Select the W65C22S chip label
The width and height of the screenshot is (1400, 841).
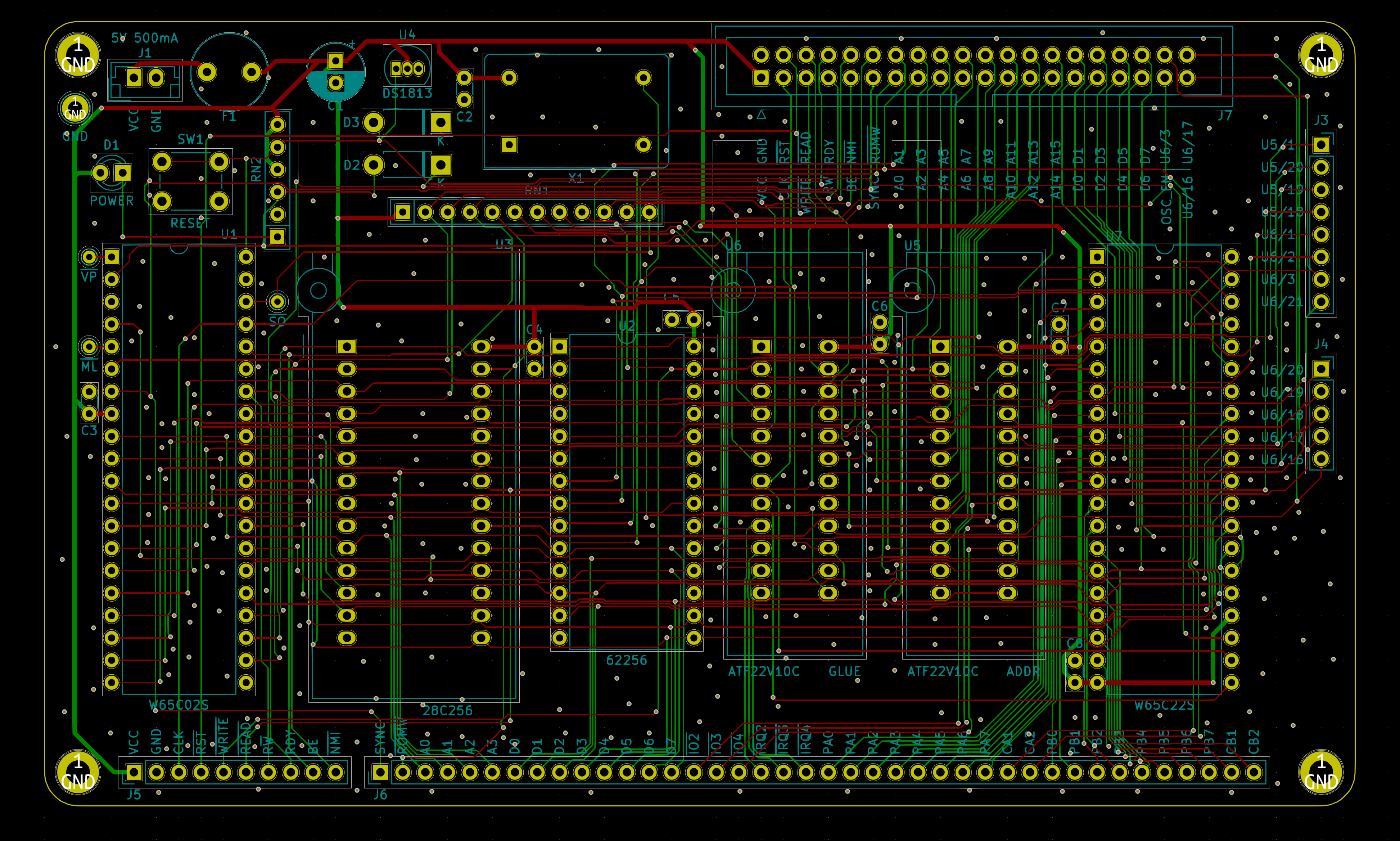tap(1164, 705)
